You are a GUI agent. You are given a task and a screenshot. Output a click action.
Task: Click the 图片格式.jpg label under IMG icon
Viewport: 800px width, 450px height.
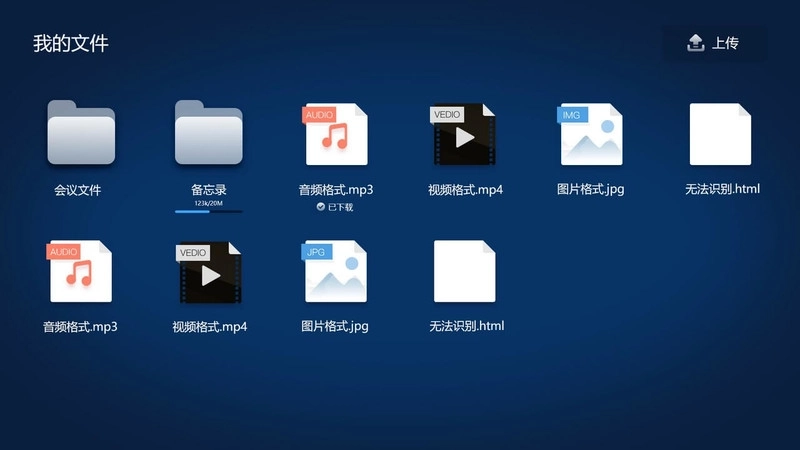(x=591, y=189)
